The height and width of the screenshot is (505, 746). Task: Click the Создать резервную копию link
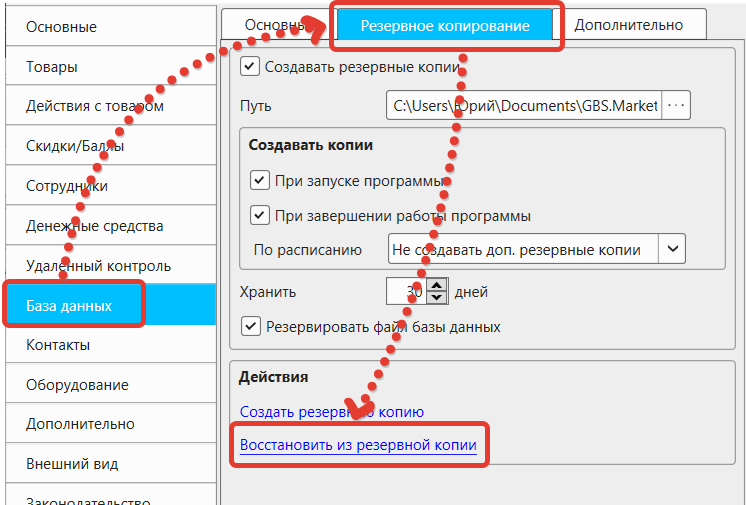[x=332, y=411]
